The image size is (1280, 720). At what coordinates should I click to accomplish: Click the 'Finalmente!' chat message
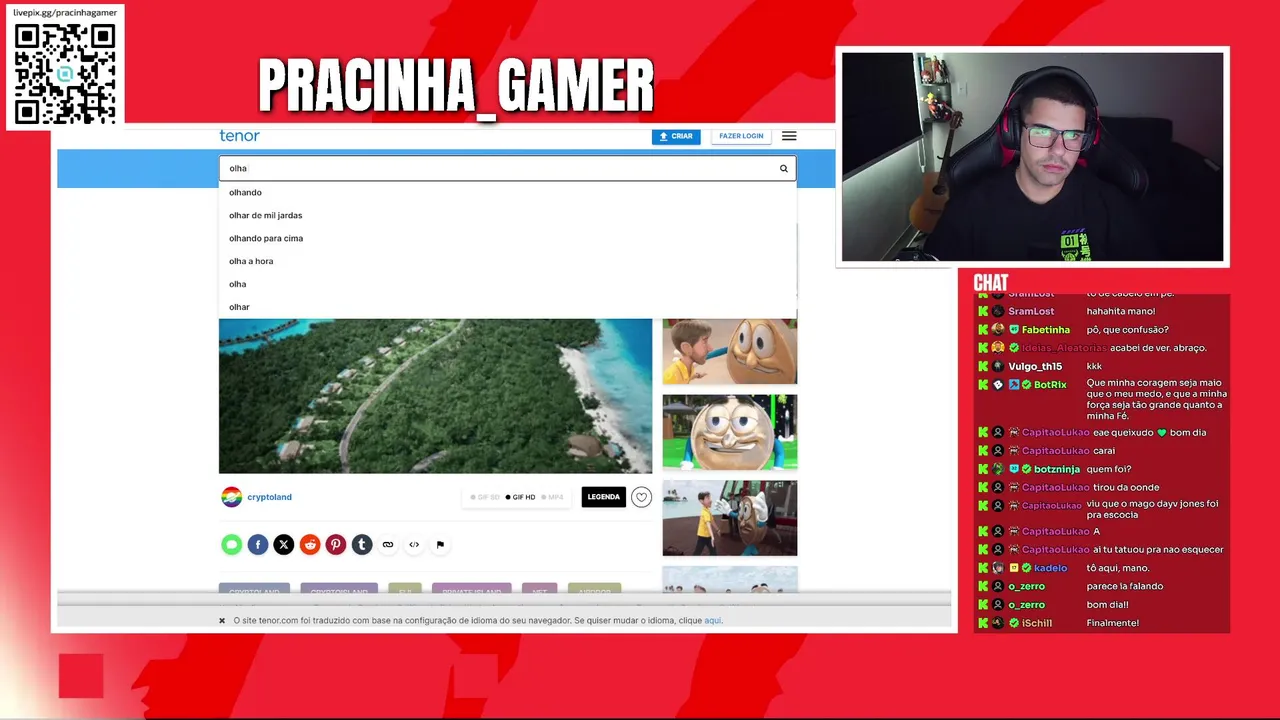[1113, 623]
